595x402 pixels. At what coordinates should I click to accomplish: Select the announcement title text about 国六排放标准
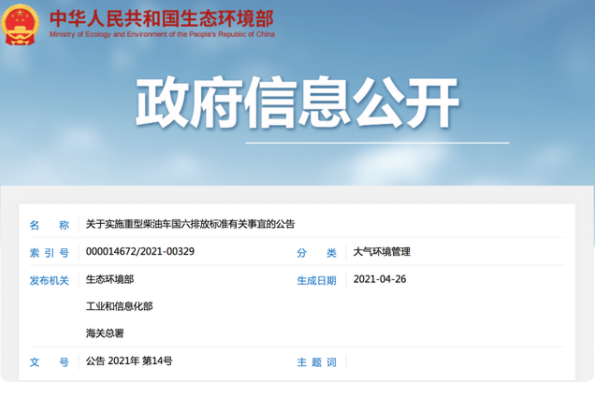point(190,224)
